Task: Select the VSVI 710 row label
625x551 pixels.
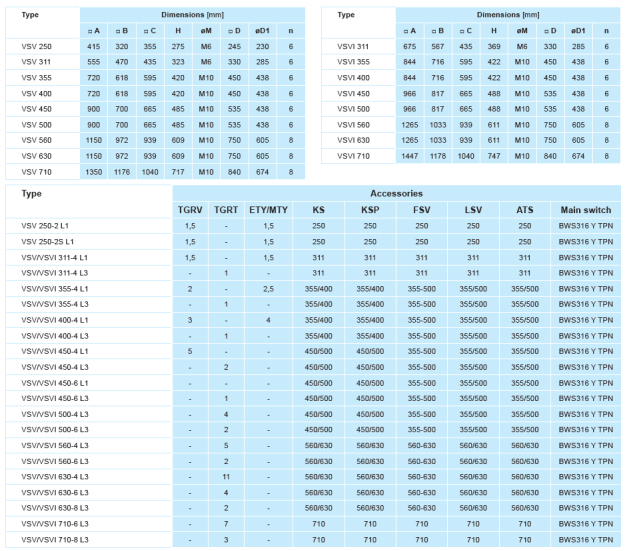Action: tap(353, 156)
